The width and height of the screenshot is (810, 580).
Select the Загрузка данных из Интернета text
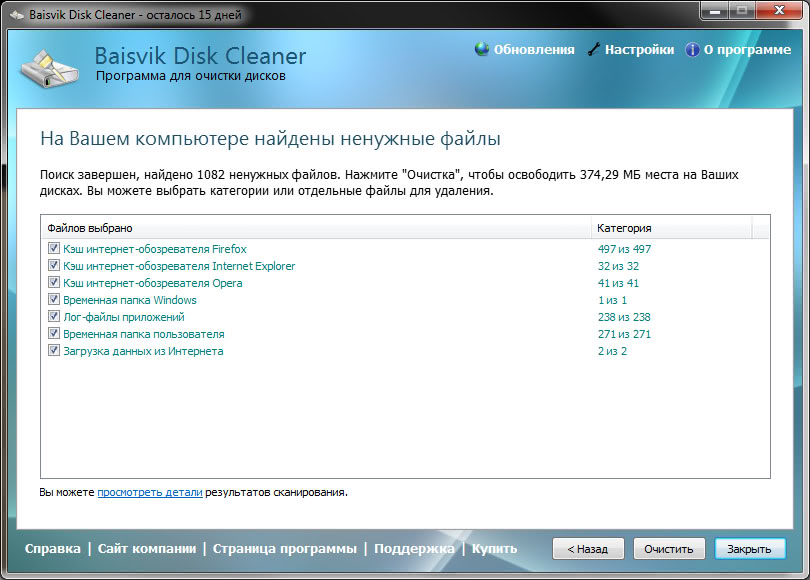[x=143, y=351]
